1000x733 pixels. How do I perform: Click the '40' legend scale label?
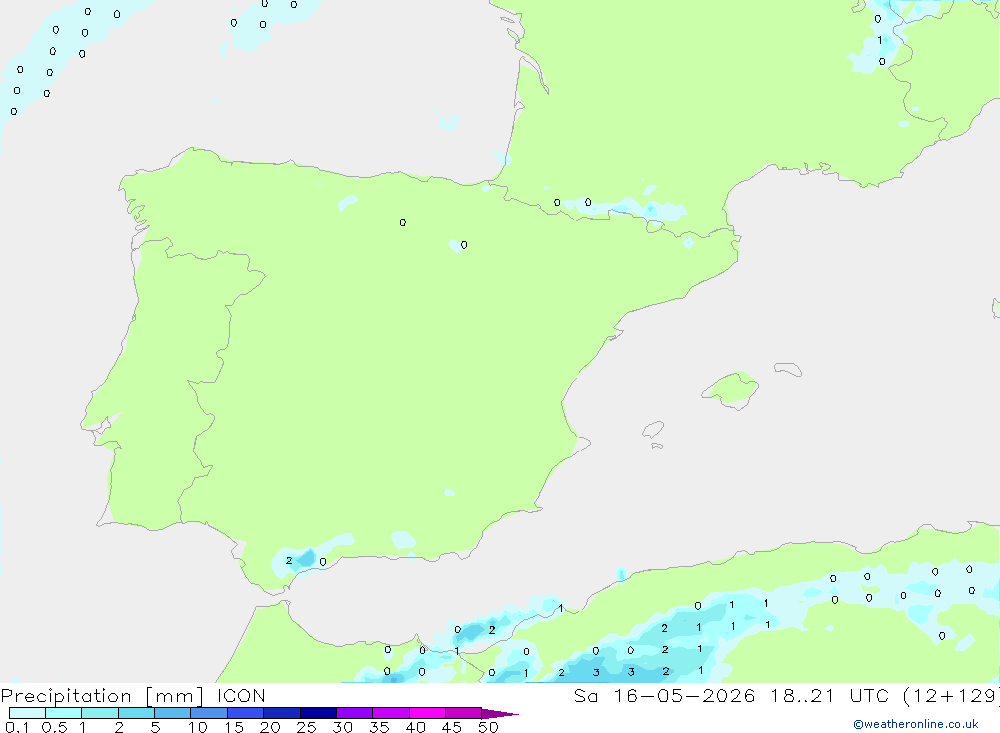pos(415,727)
